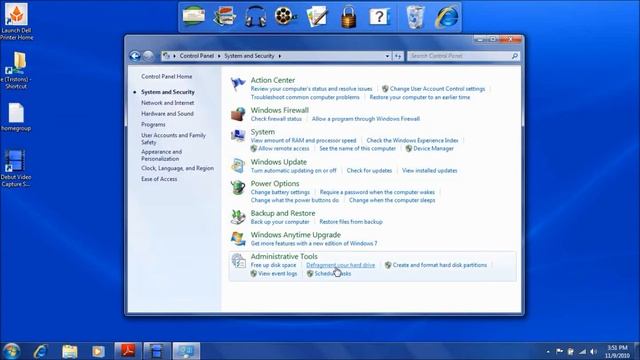Click the System computer icon

pos(238,136)
